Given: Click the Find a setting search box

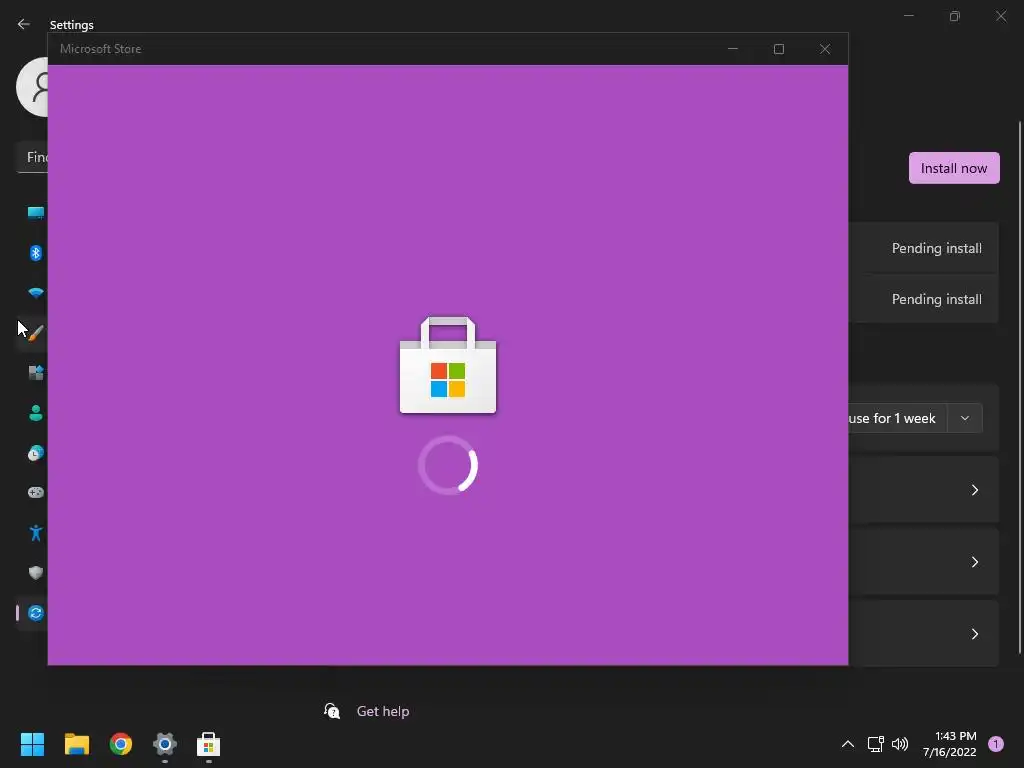Looking at the screenshot, I should coord(33,157).
